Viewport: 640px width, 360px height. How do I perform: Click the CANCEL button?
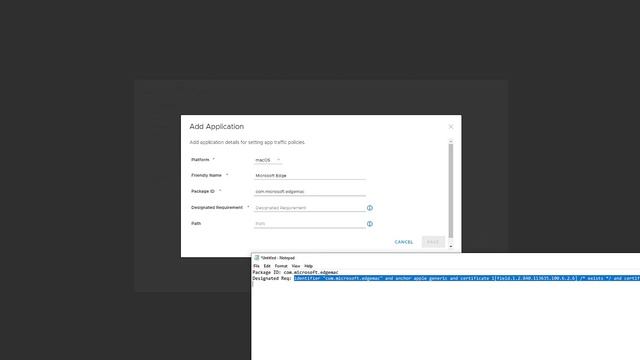click(404, 242)
